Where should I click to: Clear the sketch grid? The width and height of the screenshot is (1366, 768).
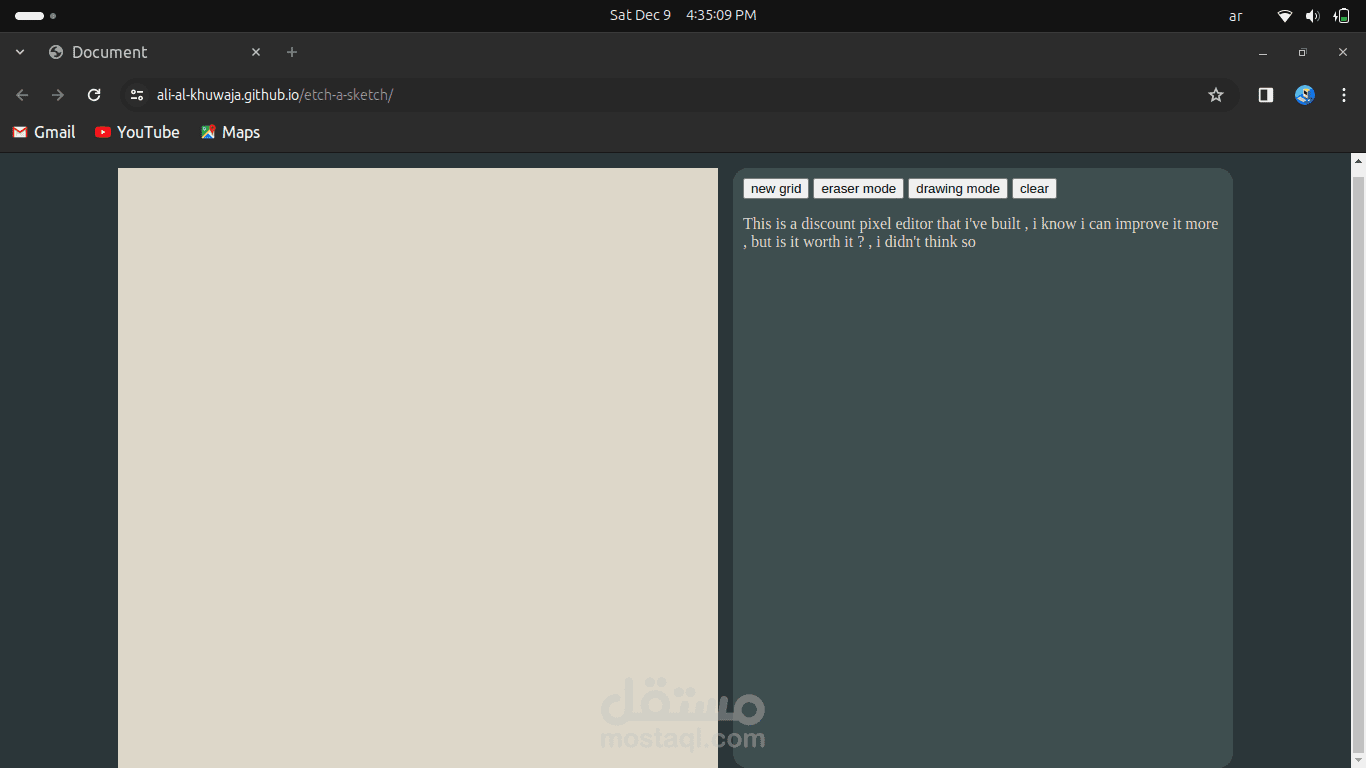pyautogui.click(x=1034, y=189)
